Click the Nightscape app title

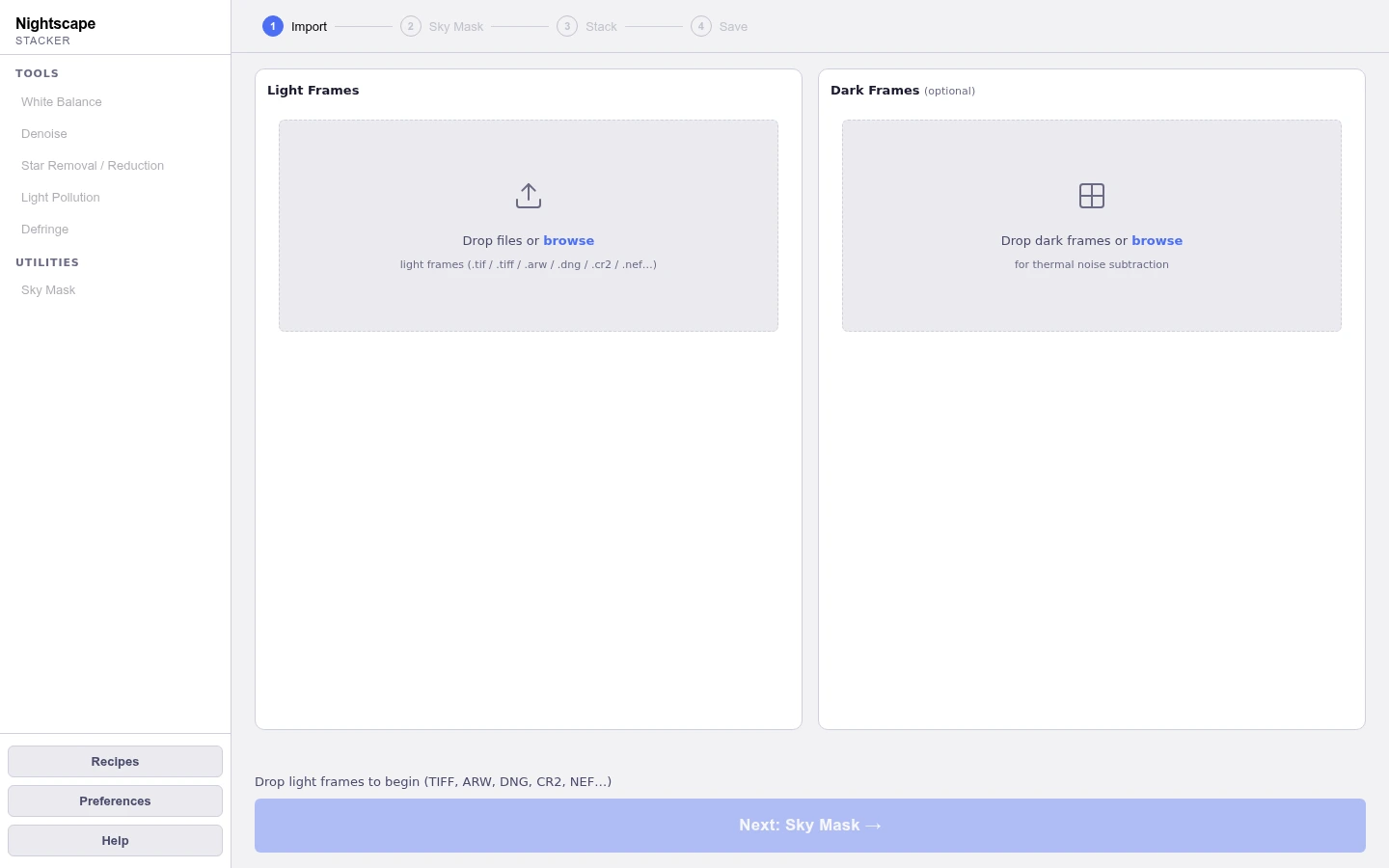point(56,24)
